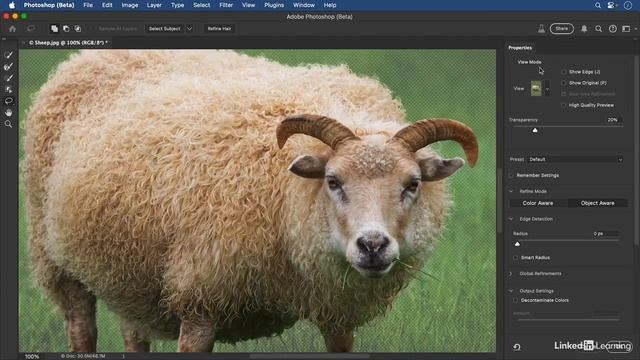Click the Home icon in options bar
Viewport: 640px width, 360px height.
pyautogui.click(x=12, y=29)
